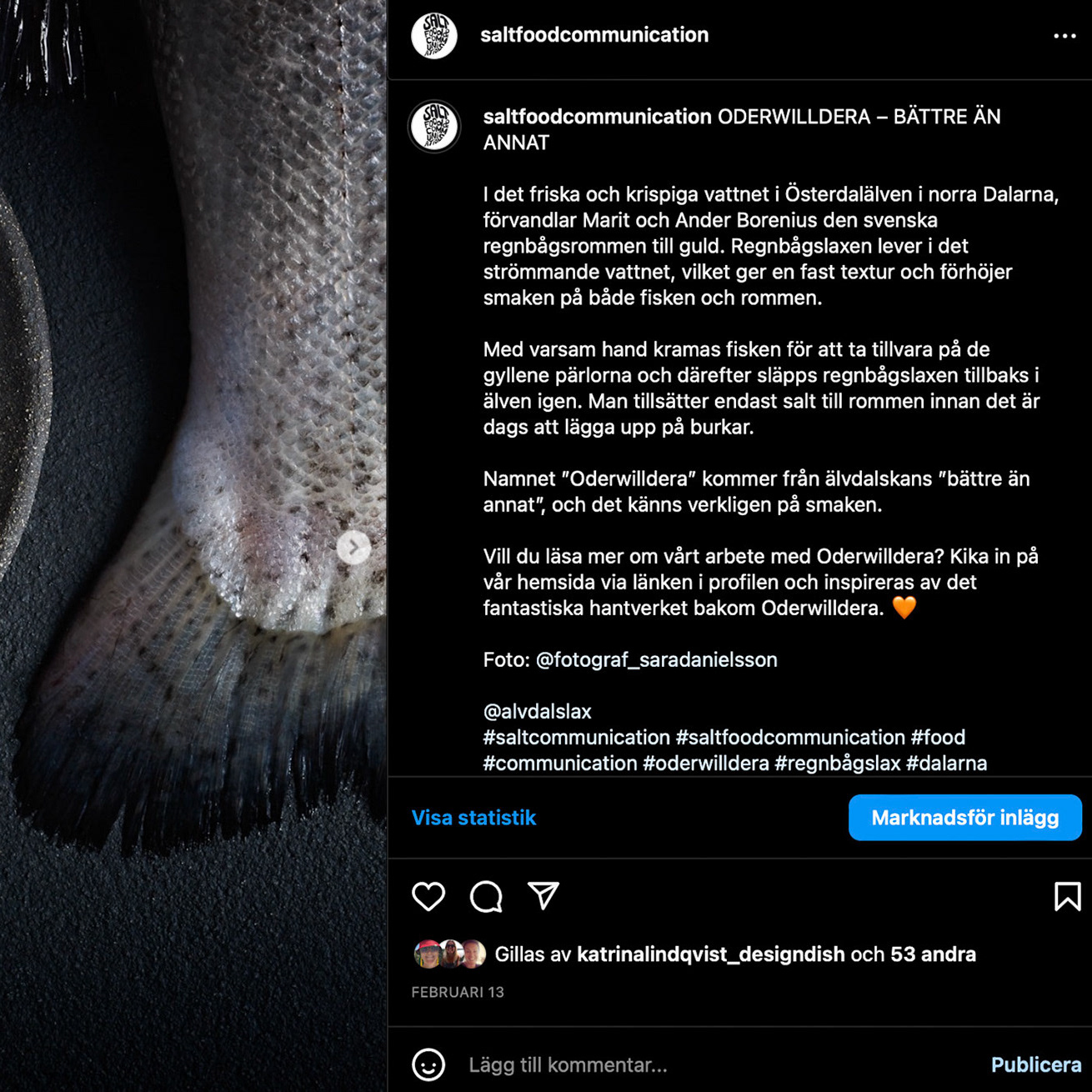Open saltfoodcommunication avatar in post header
The height and width of the screenshot is (1092, 1092).
pyautogui.click(x=434, y=36)
